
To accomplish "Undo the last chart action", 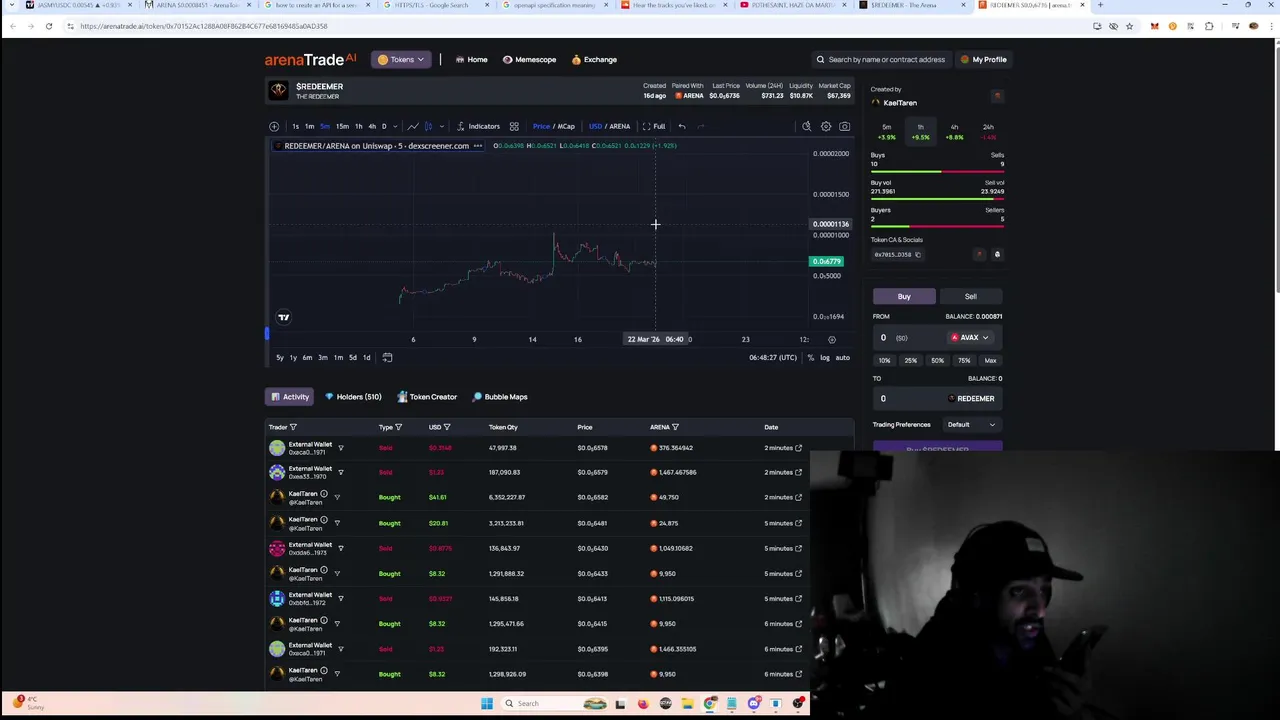I will tap(682, 126).
